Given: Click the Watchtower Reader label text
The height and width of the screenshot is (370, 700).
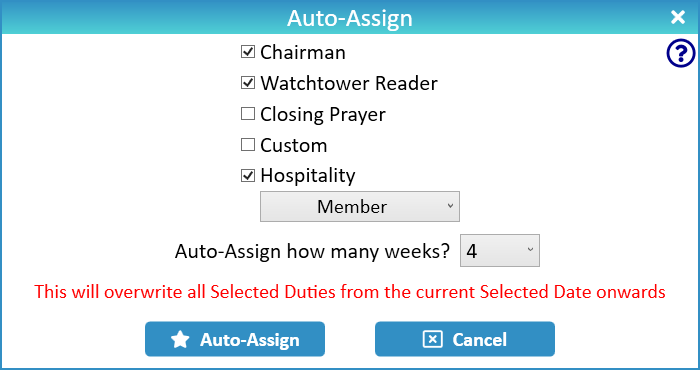Looking at the screenshot, I should tap(349, 83).
